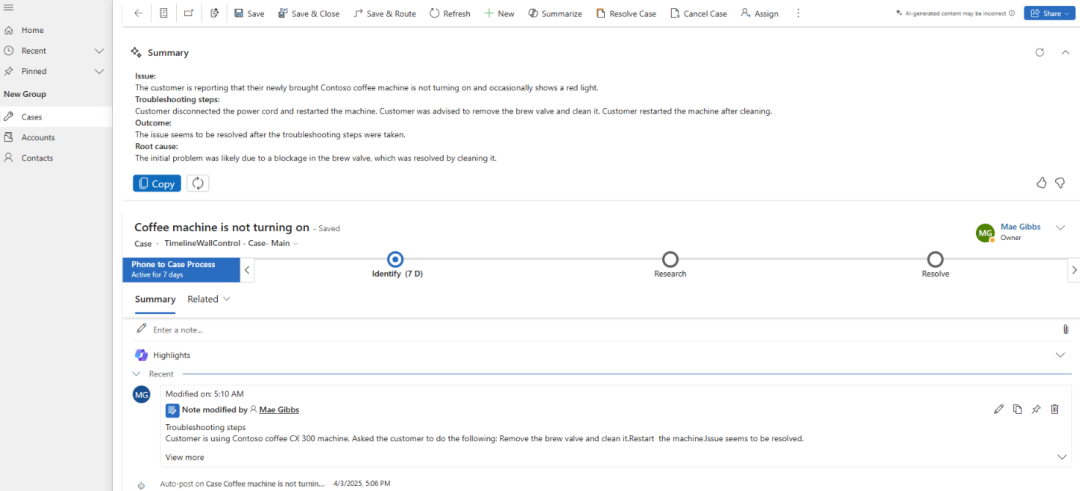This screenshot has width=1080, height=491.
Task: Open the hamburger navigation menu
Action: pyautogui.click(x=8, y=7)
